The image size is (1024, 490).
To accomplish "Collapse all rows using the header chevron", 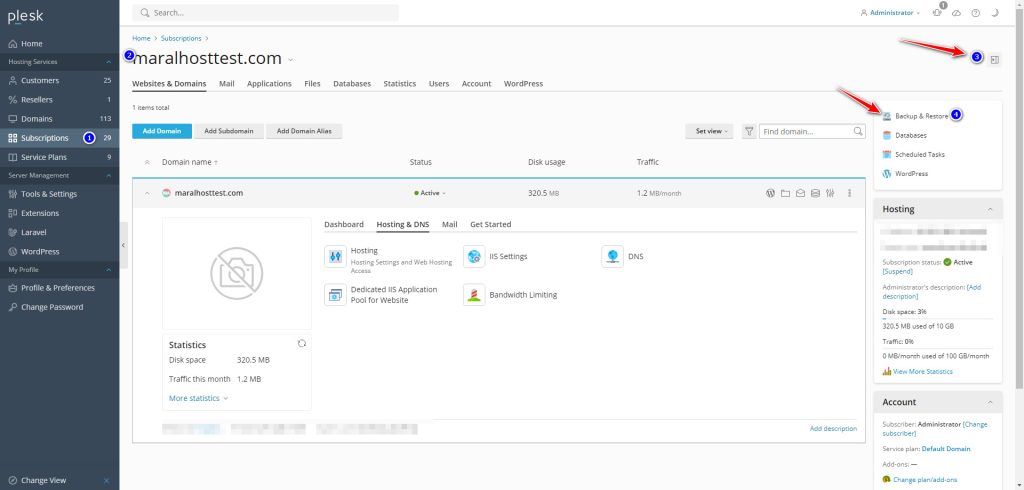I will point(147,162).
